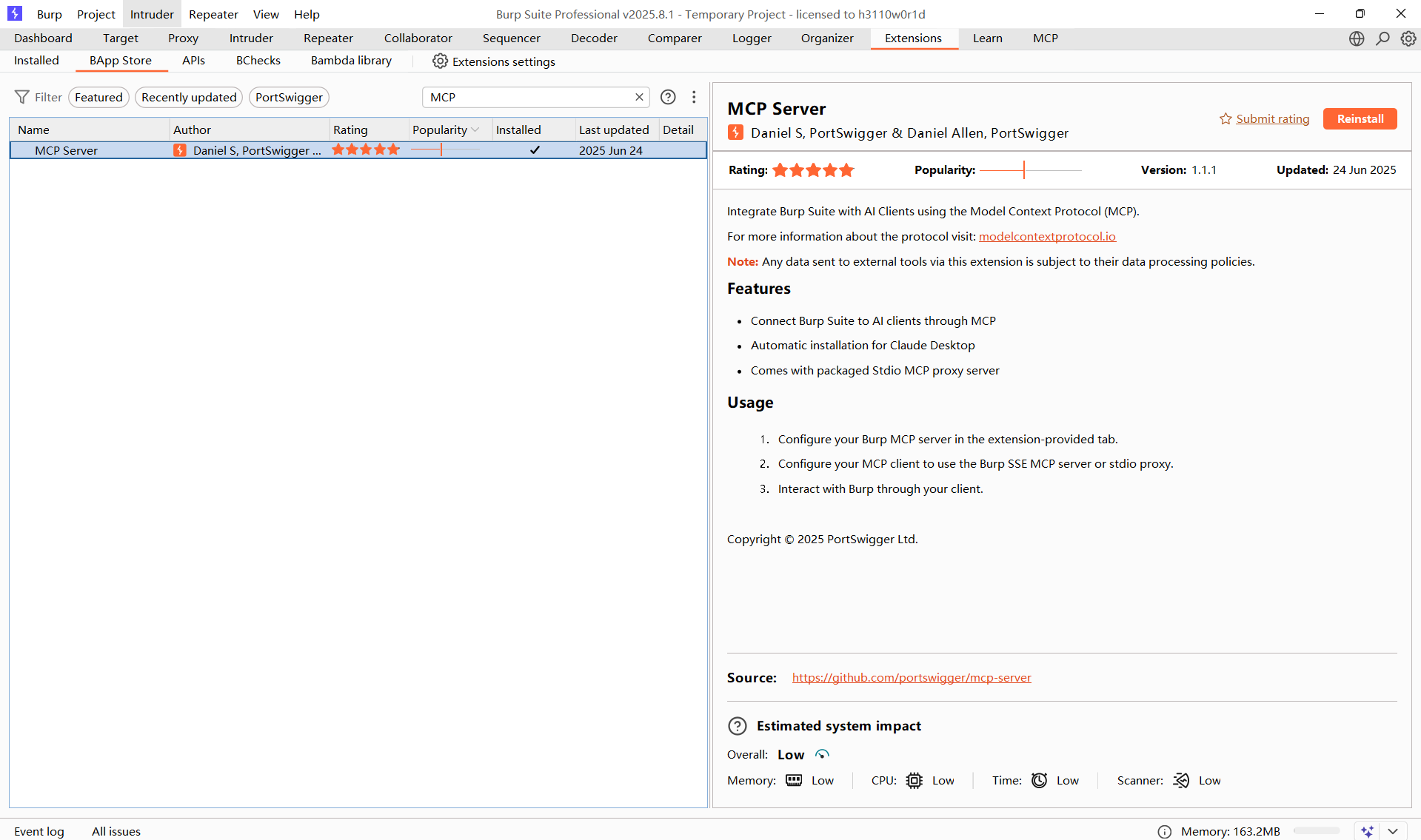This screenshot has width=1421, height=840.
Task: Switch to the Installed tab
Action: pos(36,61)
